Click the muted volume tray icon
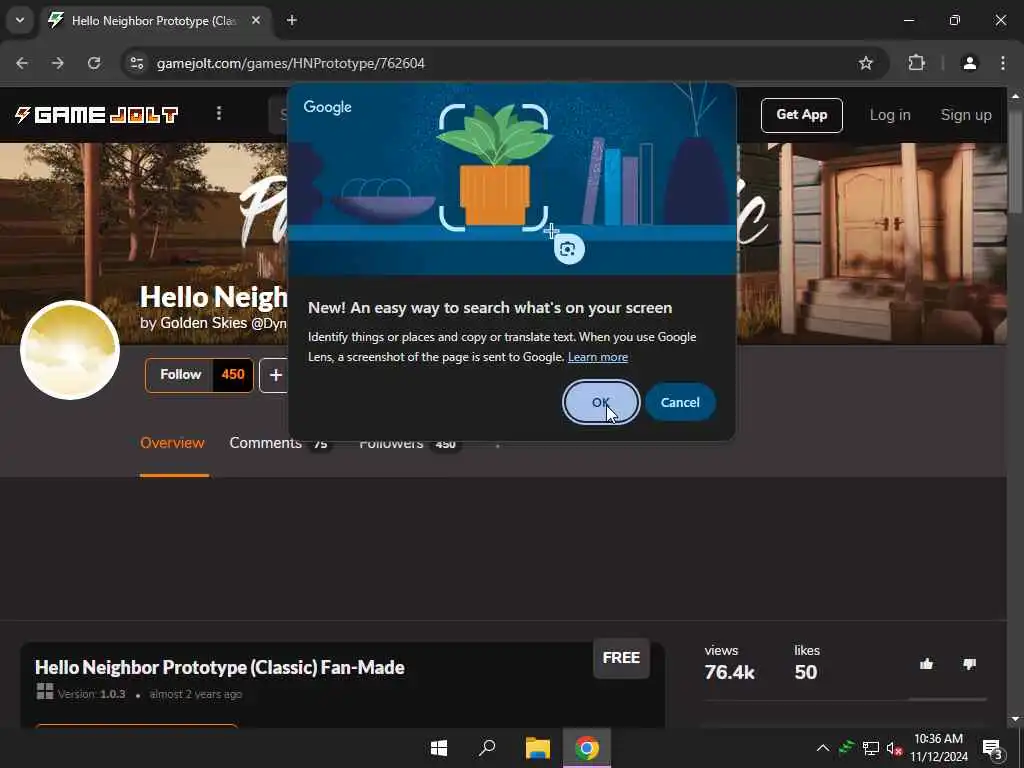The width and height of the screenshot is (1024, 768). [x=894, y=748]
